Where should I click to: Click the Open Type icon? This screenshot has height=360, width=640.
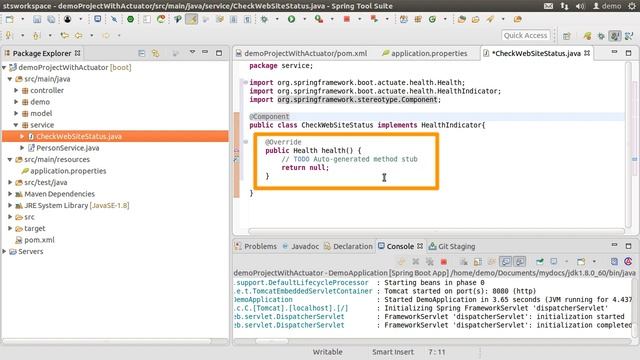pyautogui.click(x=462, y=19)
